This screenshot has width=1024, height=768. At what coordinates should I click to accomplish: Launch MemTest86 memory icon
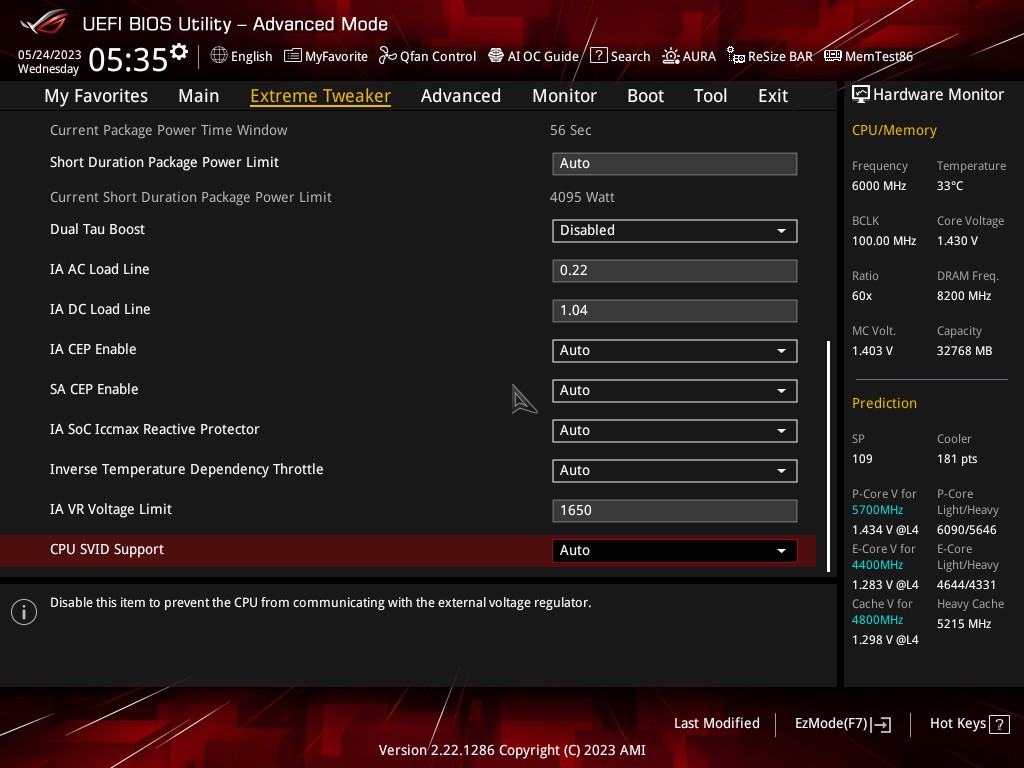click(x=833, y=56)
